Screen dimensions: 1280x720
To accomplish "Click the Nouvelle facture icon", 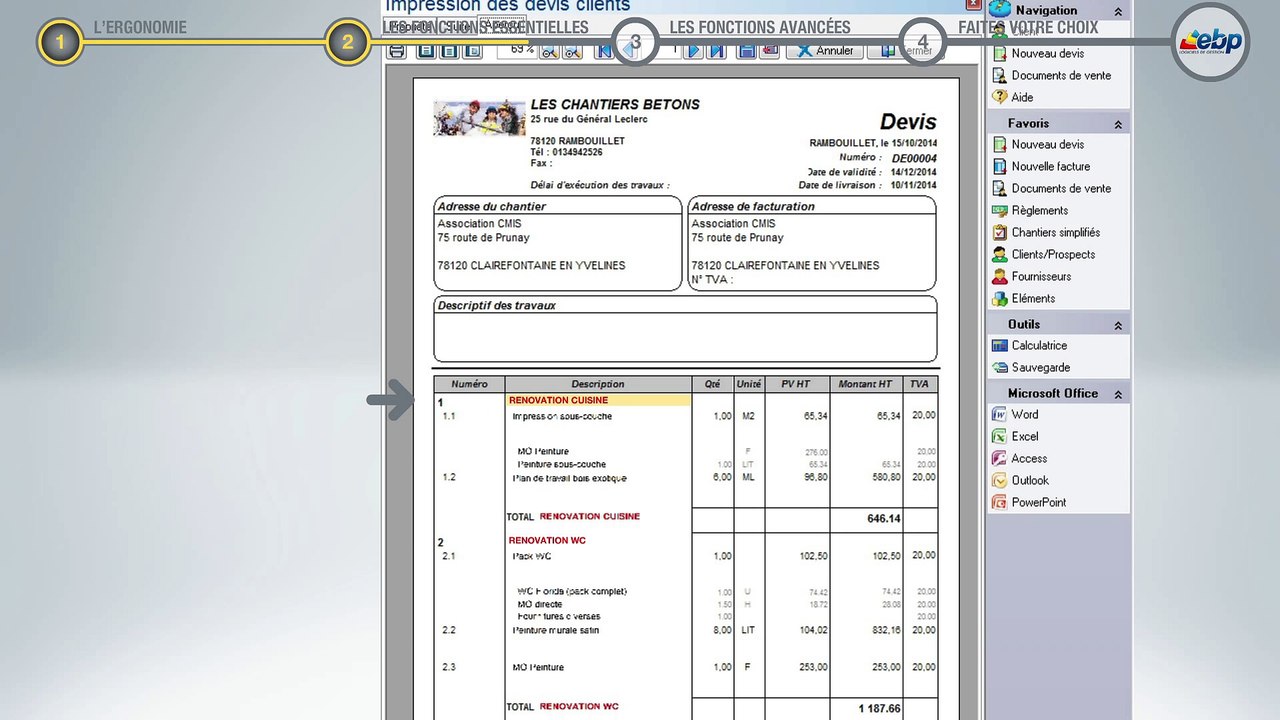I will pyautogui.click(x=999, y=166).
